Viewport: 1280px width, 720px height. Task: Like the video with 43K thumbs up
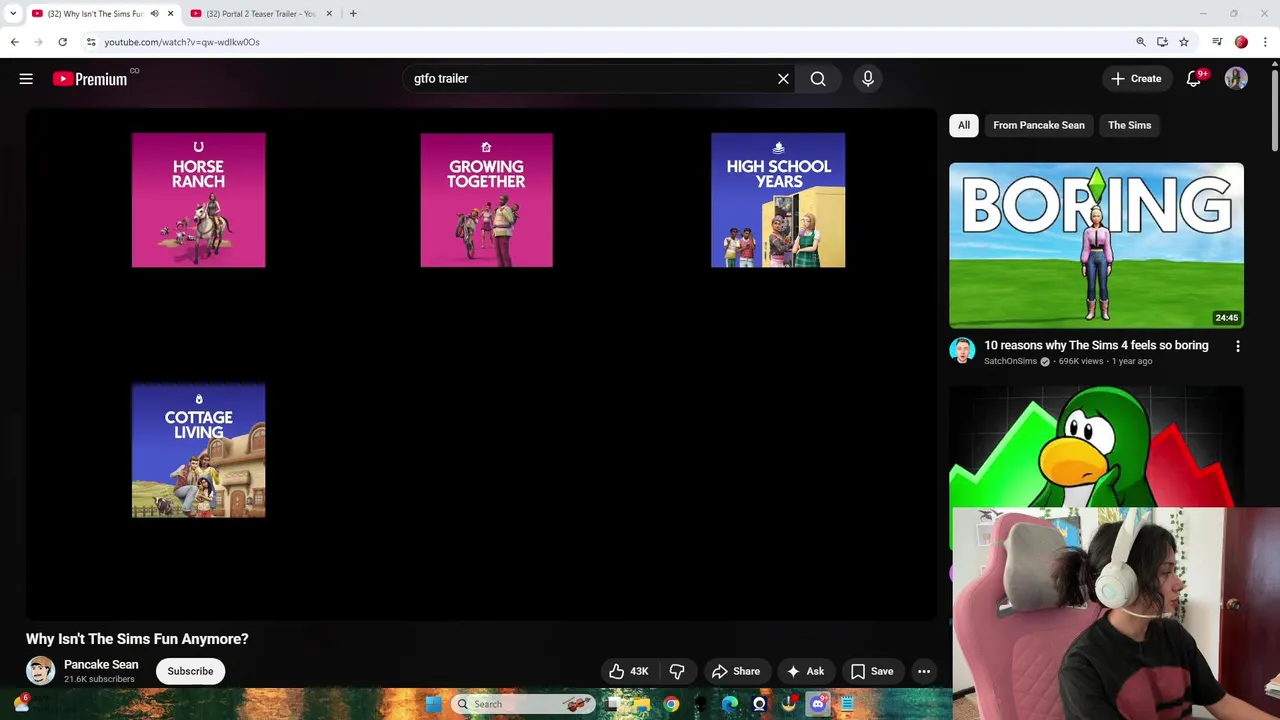click(628, 671)
